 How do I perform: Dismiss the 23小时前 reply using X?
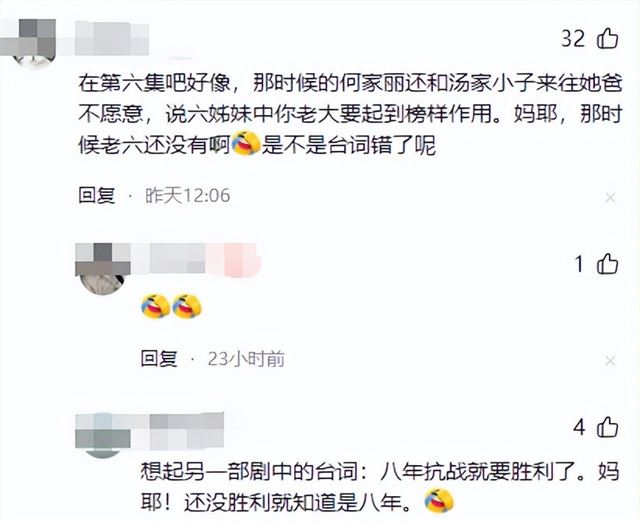tap(610, 361)
